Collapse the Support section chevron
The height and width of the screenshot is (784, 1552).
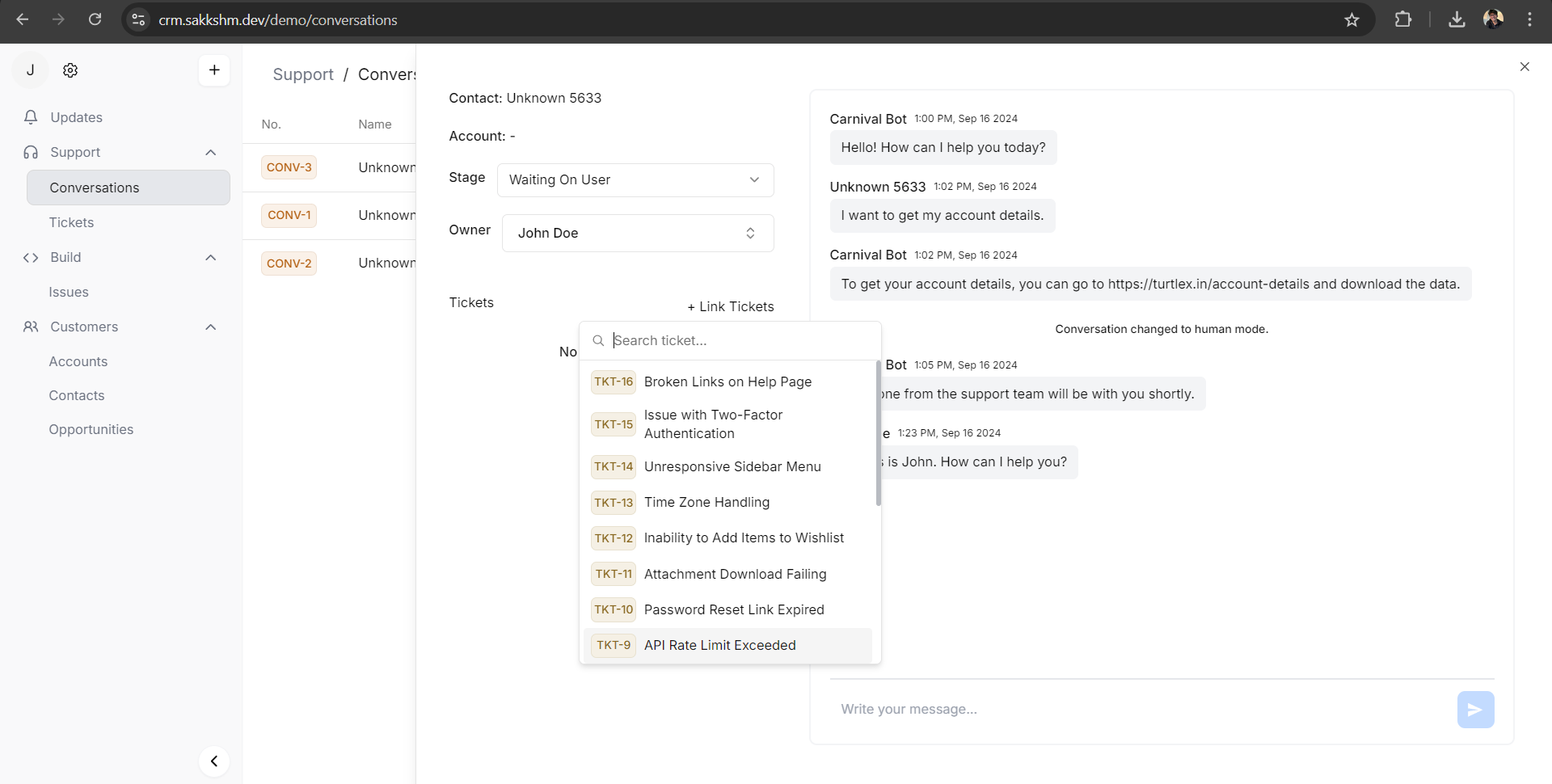(211, 153)
